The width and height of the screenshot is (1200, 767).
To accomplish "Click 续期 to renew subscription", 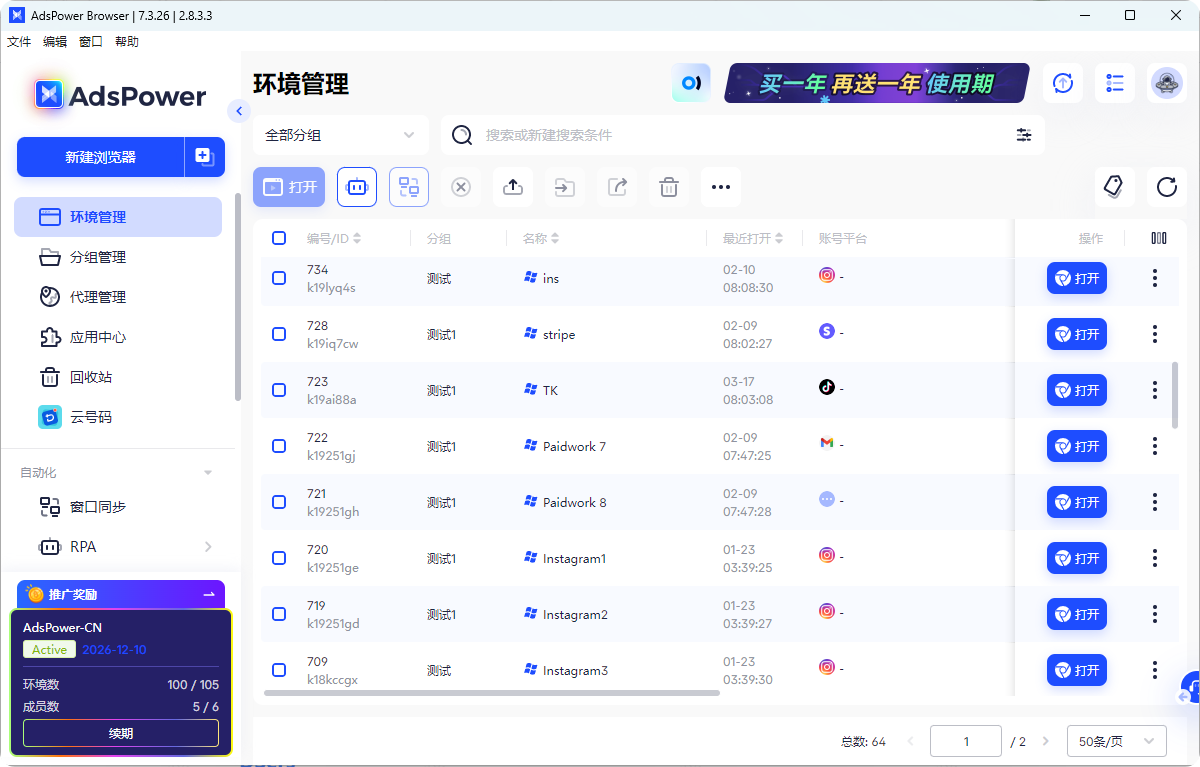I will click(x=120, y=733).
